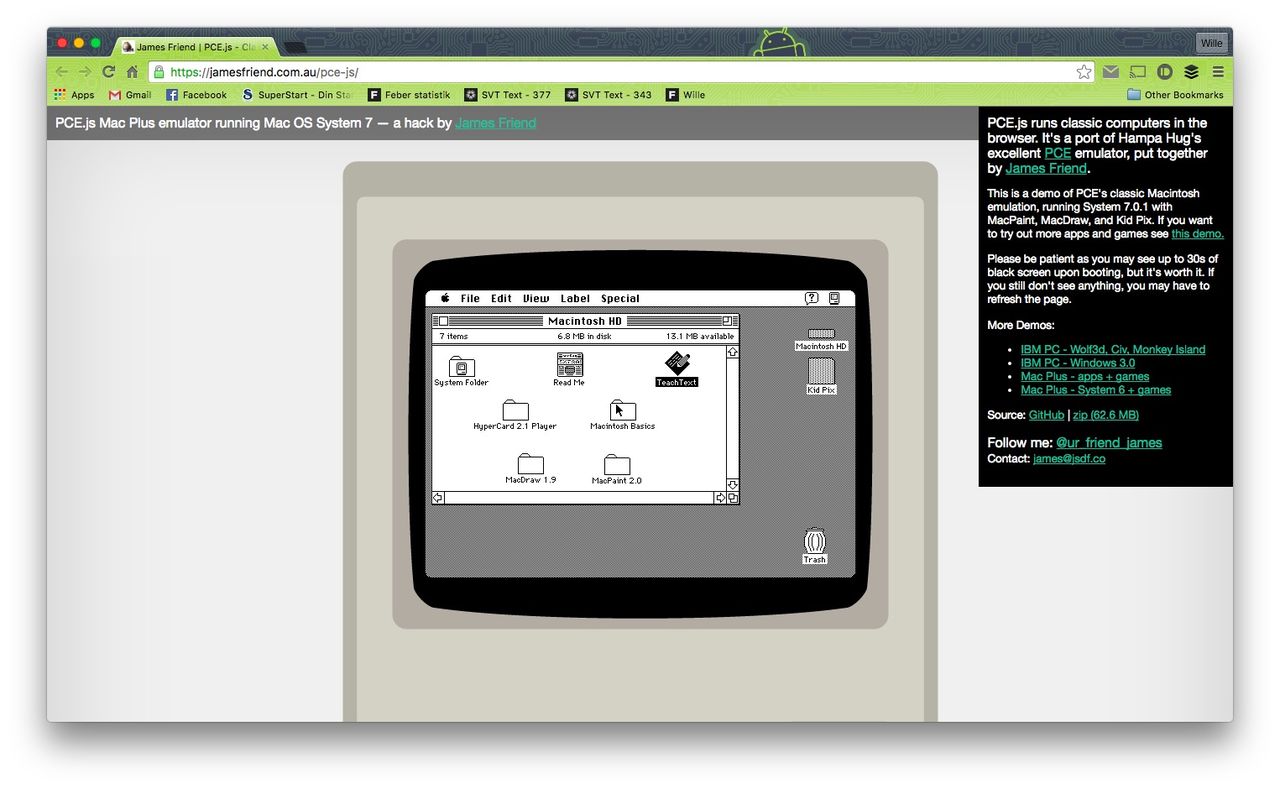This screenshot has height=789, width=1280.
Task: Click the Macintosh HD window close box
Action: [x=442, y=321]
